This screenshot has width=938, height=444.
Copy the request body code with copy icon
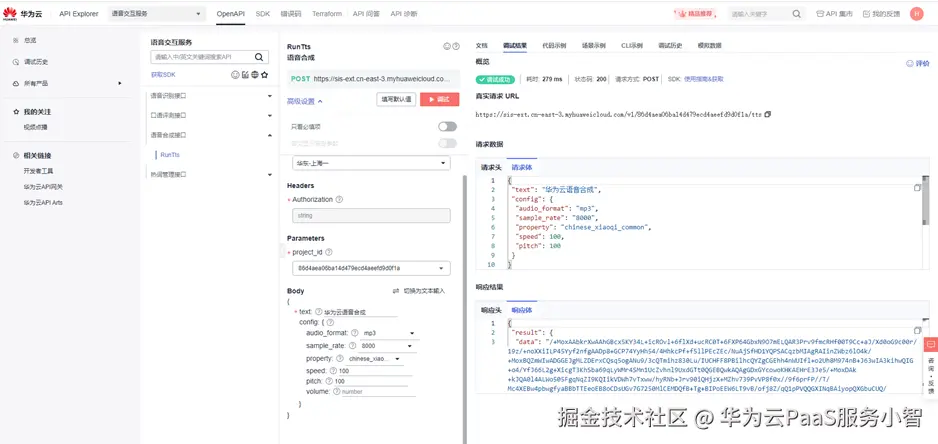(x=918, y=188)
